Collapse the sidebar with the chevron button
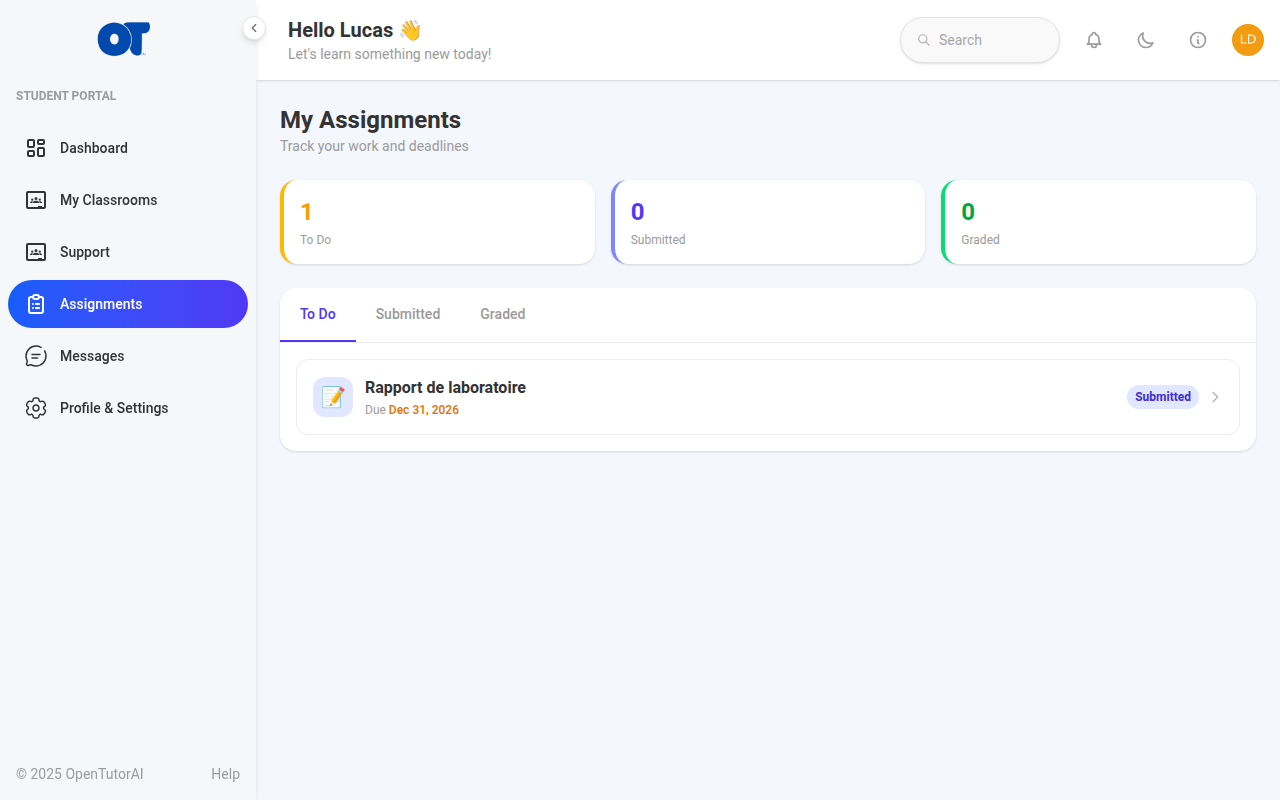Viewport: 1280px width, 800px height. coord(254,28)
